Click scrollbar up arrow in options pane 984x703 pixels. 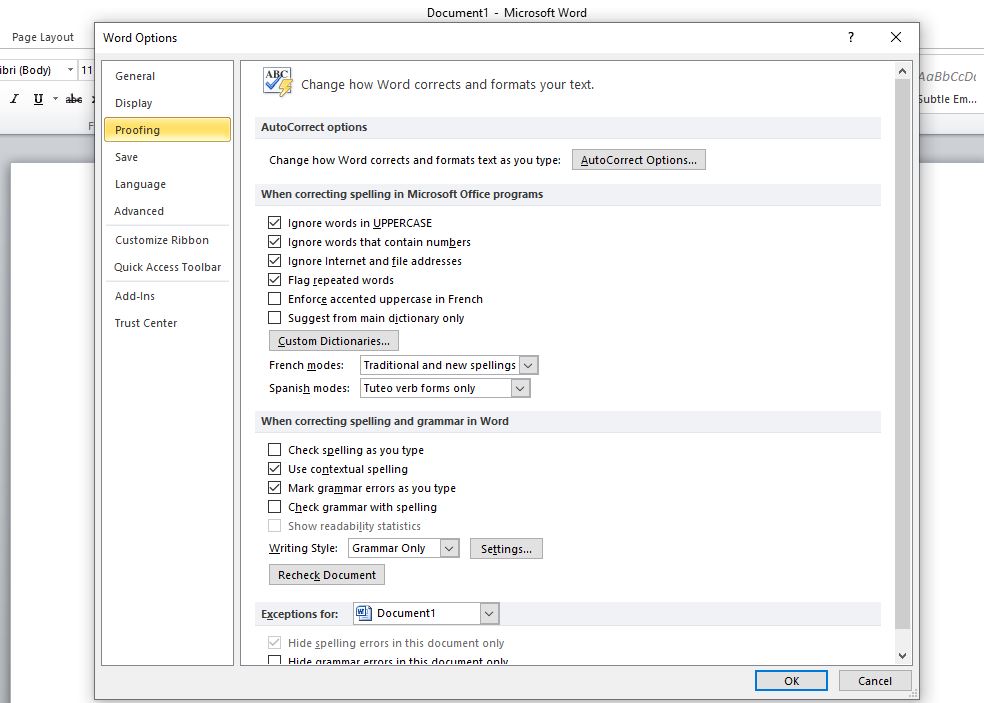pyautogui.click(x=902, y=71)
